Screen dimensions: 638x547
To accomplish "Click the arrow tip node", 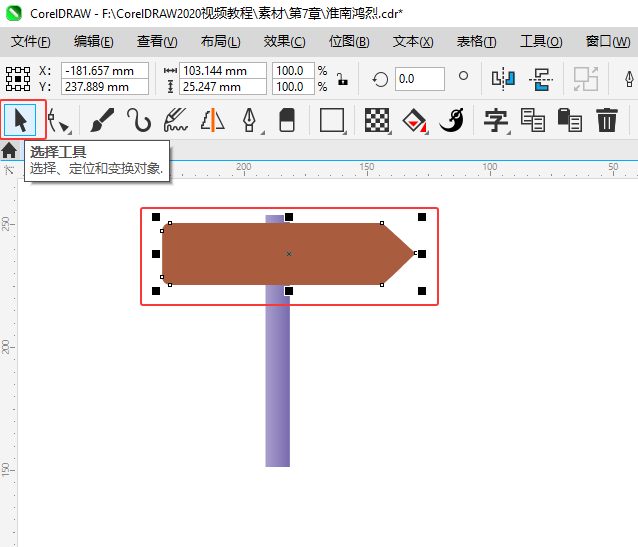I will click(x=415, y=253).
